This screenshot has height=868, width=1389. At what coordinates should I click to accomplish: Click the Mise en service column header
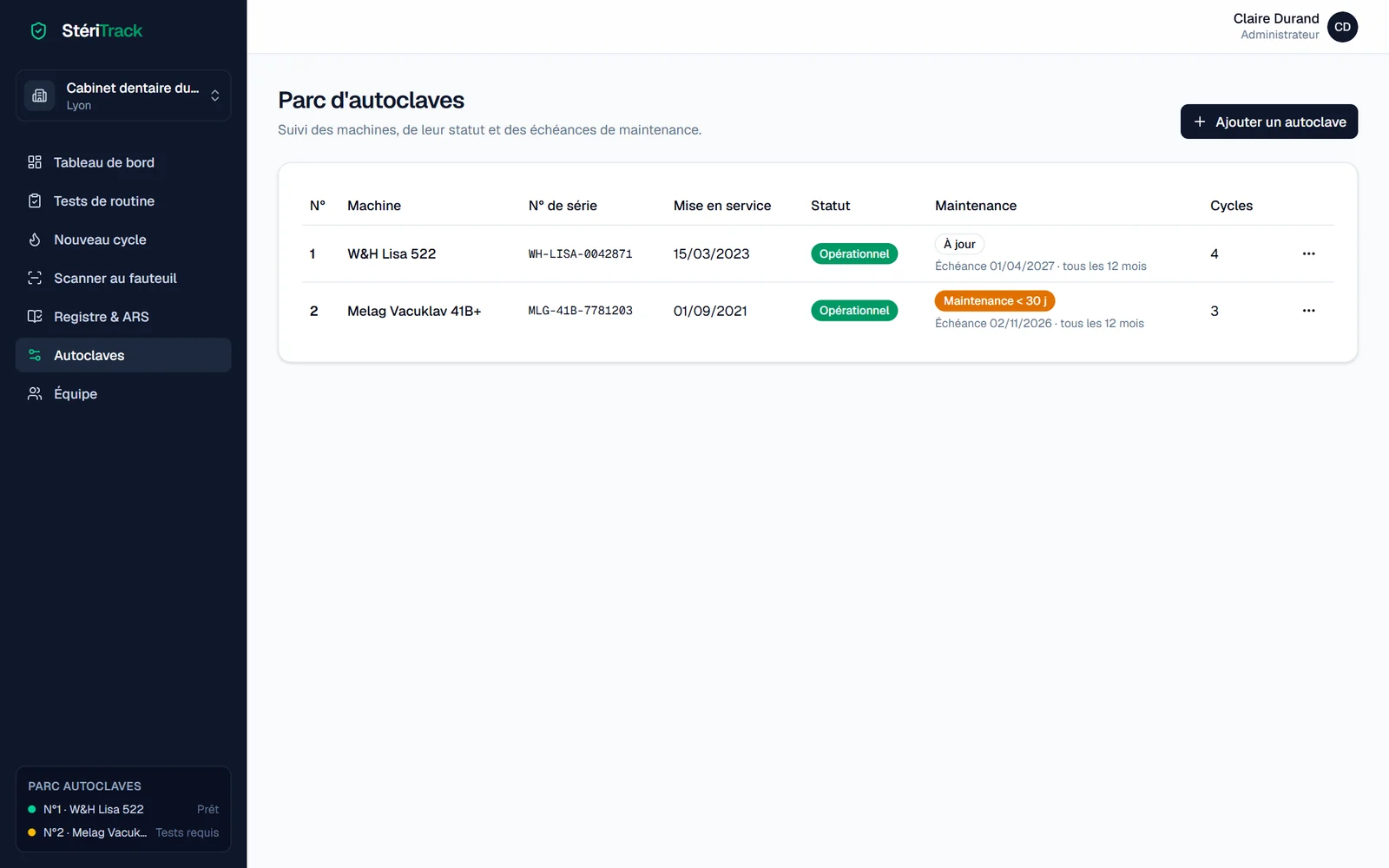722,206
